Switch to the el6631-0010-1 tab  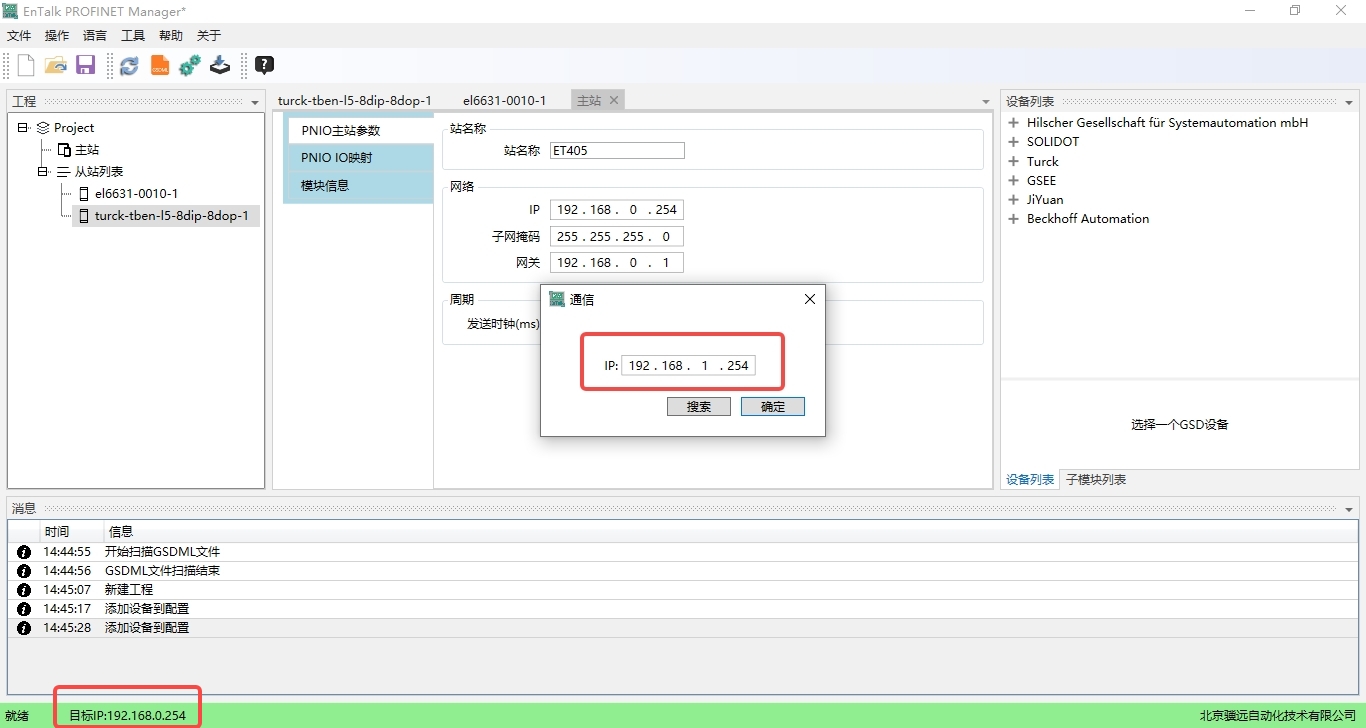[504, 100]
